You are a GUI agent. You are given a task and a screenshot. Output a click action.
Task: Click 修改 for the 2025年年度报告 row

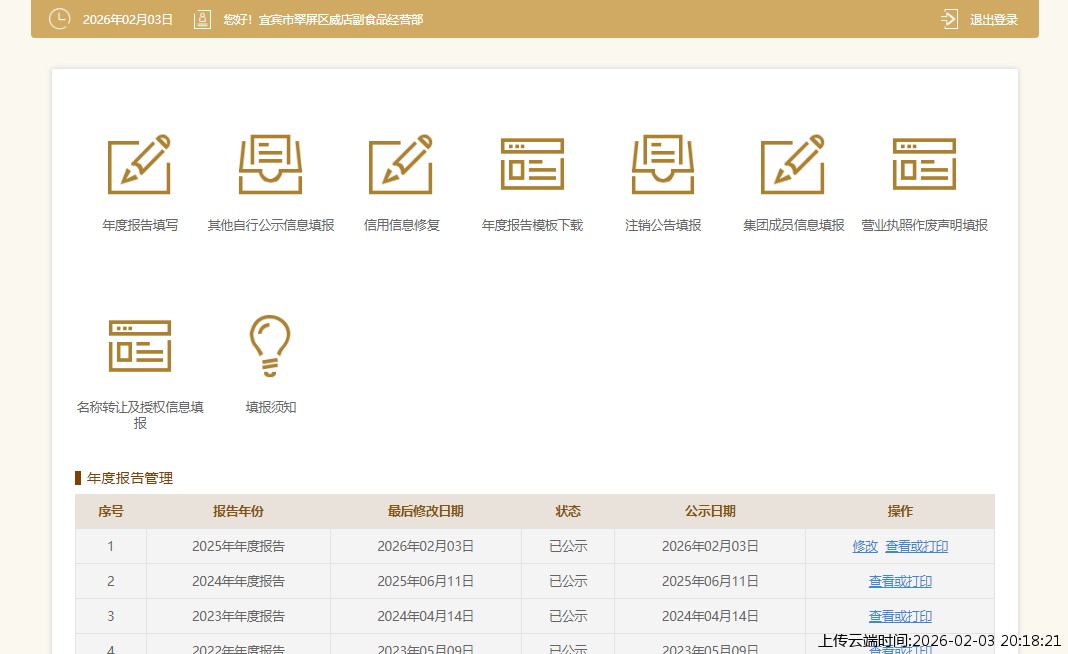tap(864, 546)
